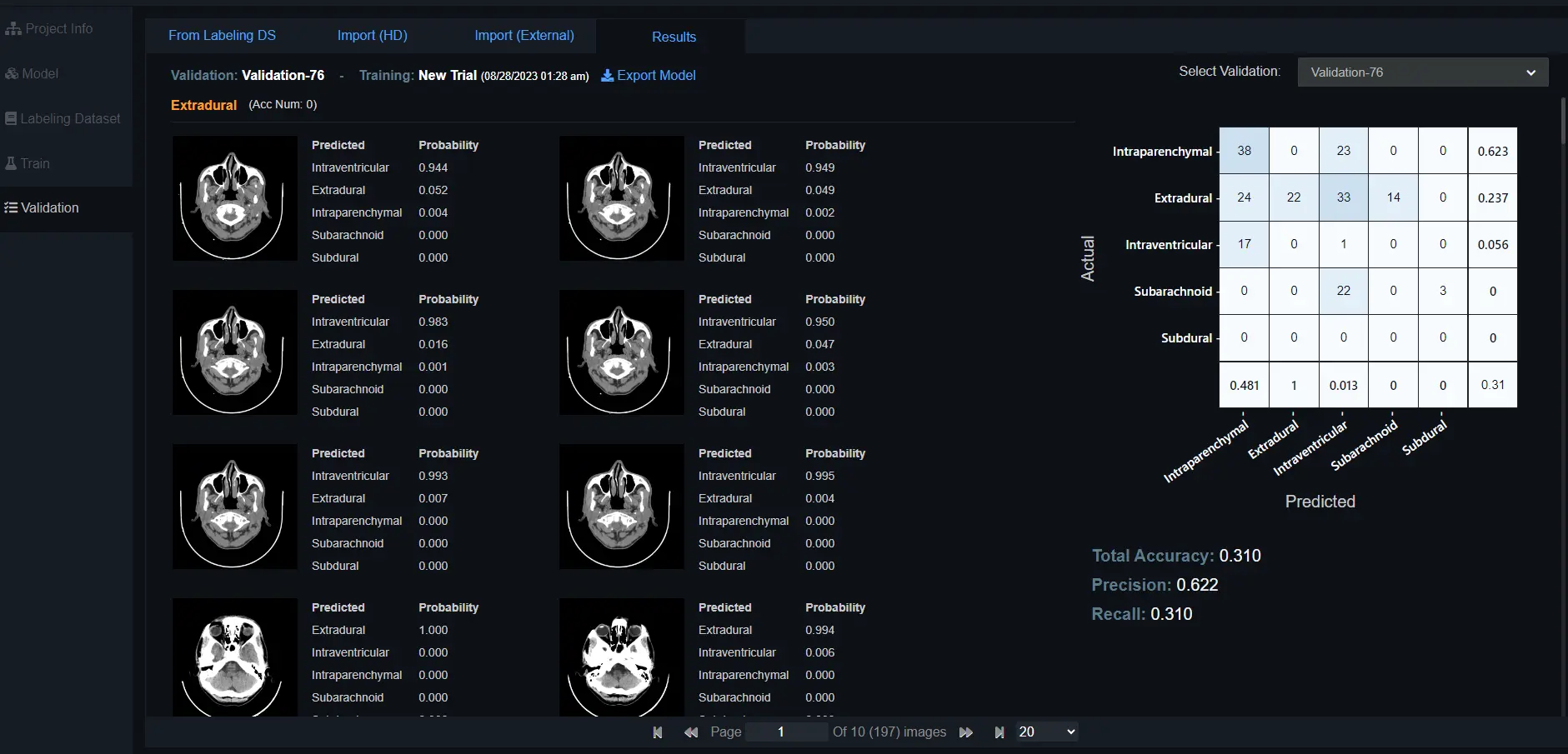Open CT thumbnail with probability 0.995
This screenshot has height=754, width=1568.
(622, 507)
